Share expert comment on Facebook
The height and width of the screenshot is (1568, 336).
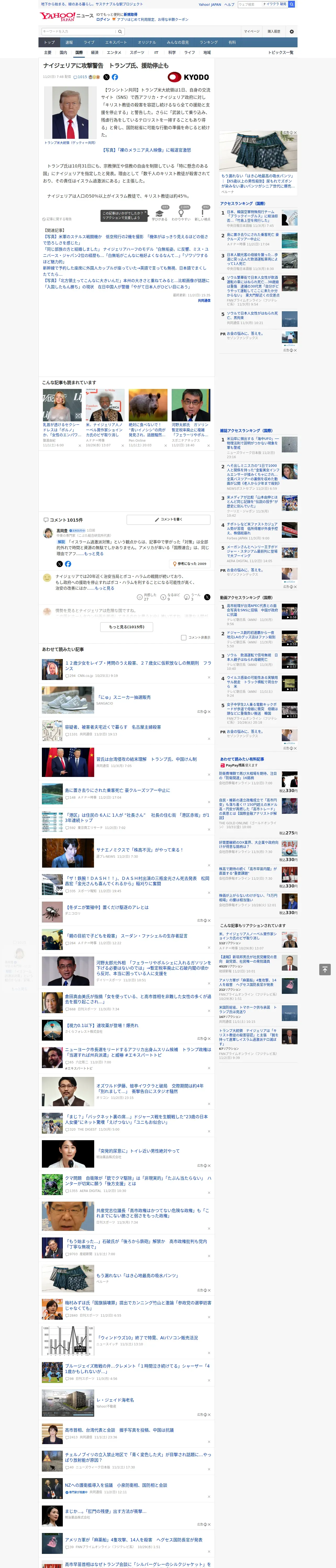pos(68,564)
